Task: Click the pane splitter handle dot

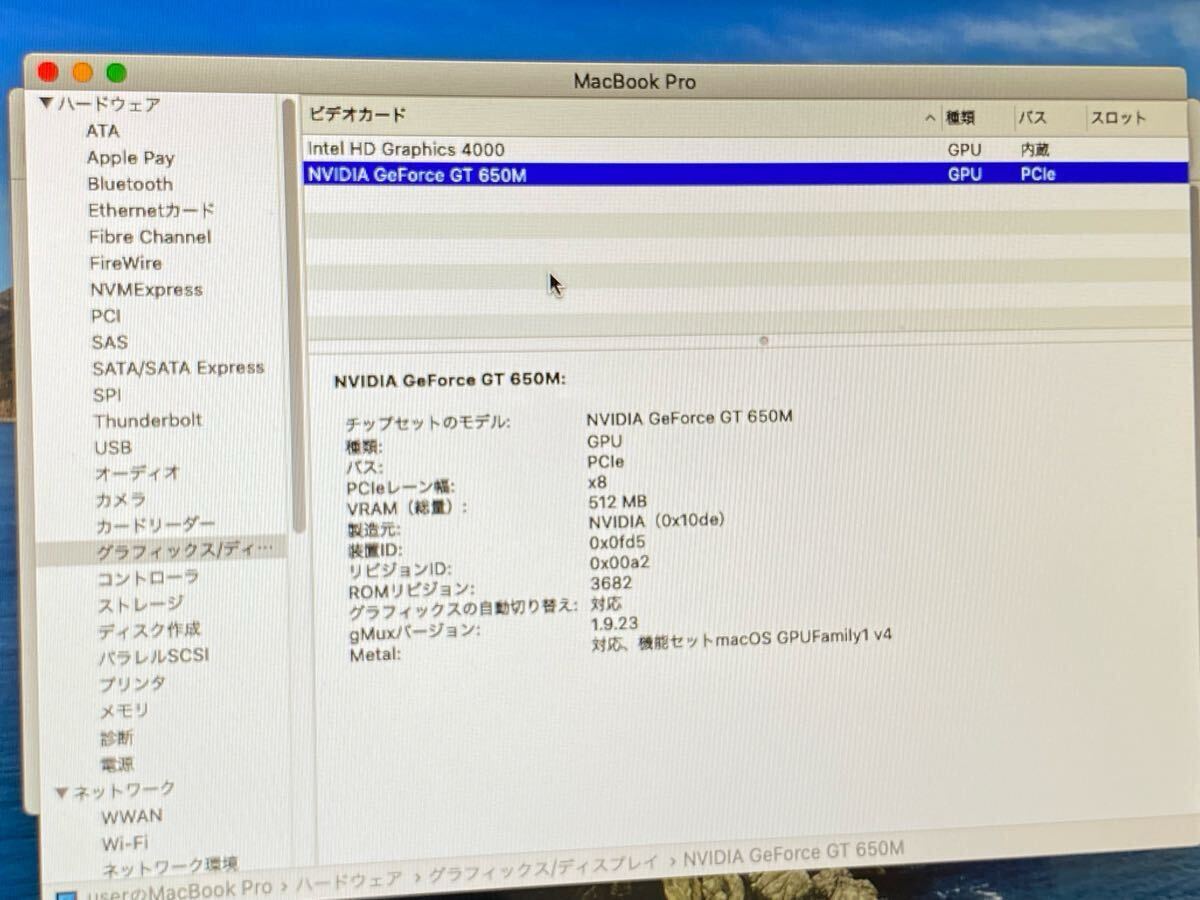Action: point(764,341)
